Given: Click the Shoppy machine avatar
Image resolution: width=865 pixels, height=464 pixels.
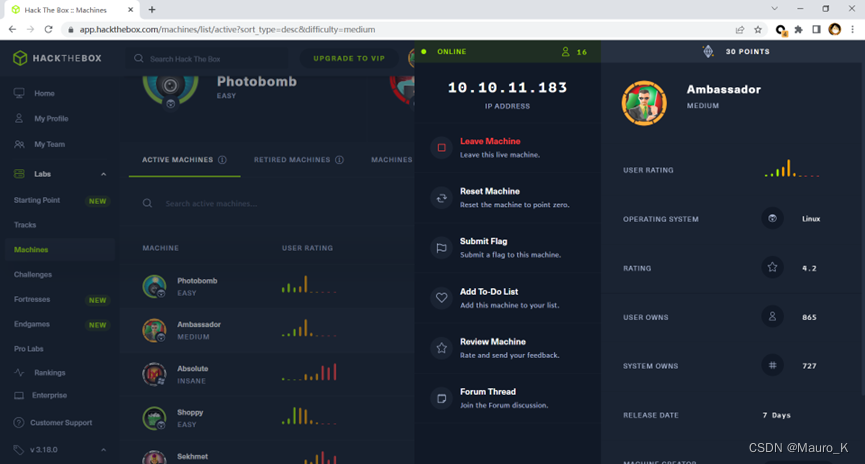Looking at the screenshot, I should 154,418.
